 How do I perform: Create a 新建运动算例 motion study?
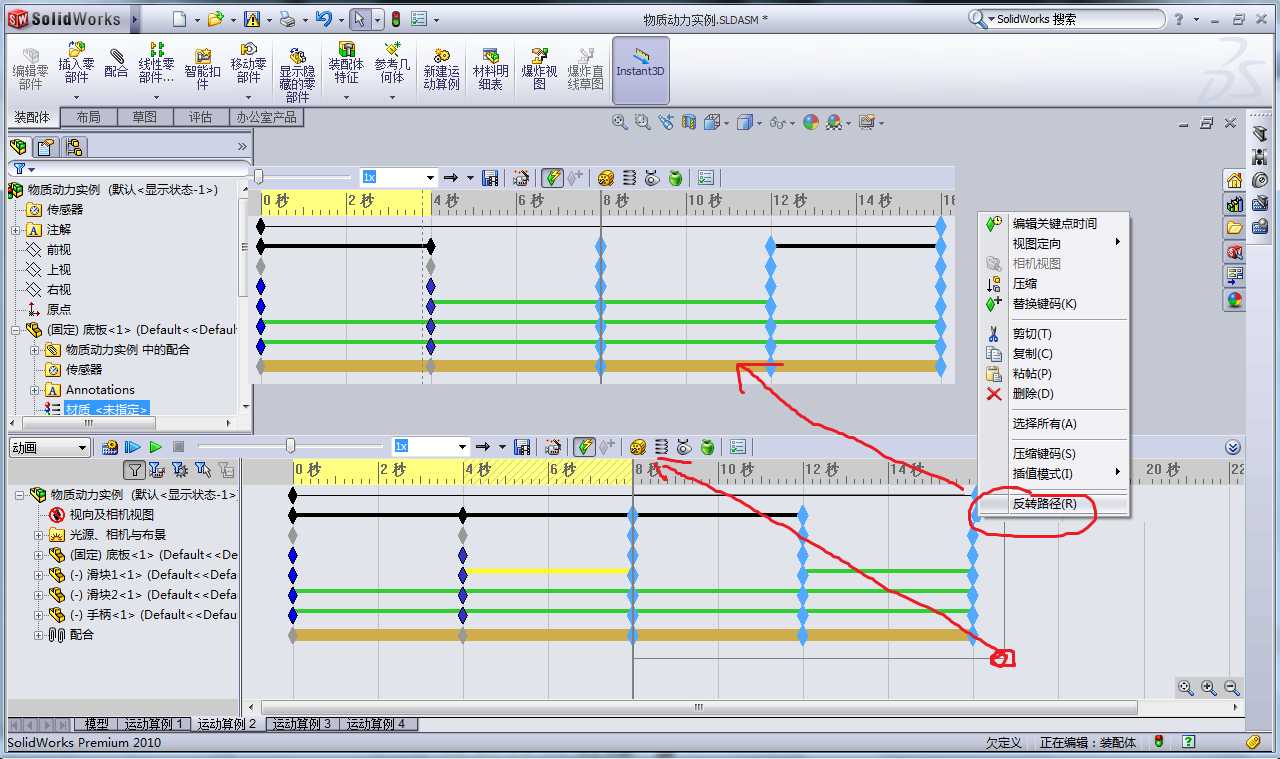click(x=441, y=68)
